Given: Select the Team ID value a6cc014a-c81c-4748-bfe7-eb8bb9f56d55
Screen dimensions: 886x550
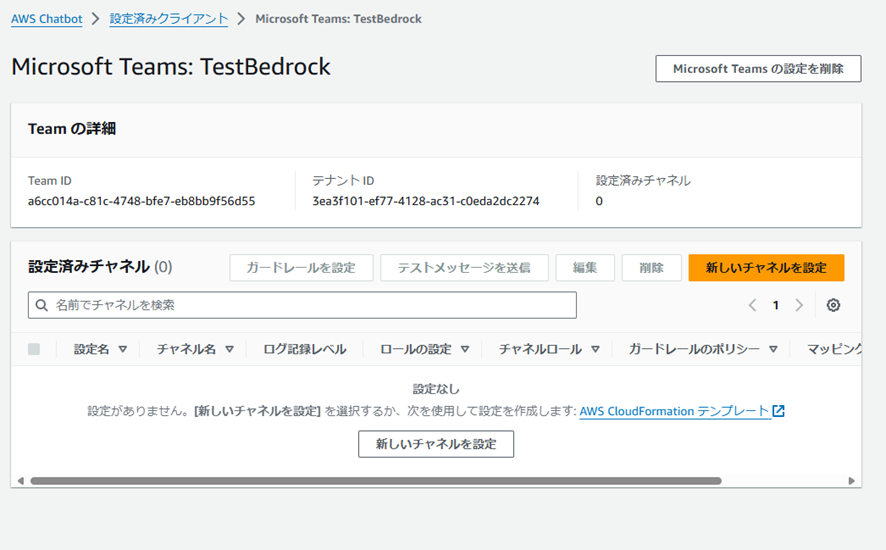Looking at the screenshot, I should pyautogui.click(x=141, y=201).
